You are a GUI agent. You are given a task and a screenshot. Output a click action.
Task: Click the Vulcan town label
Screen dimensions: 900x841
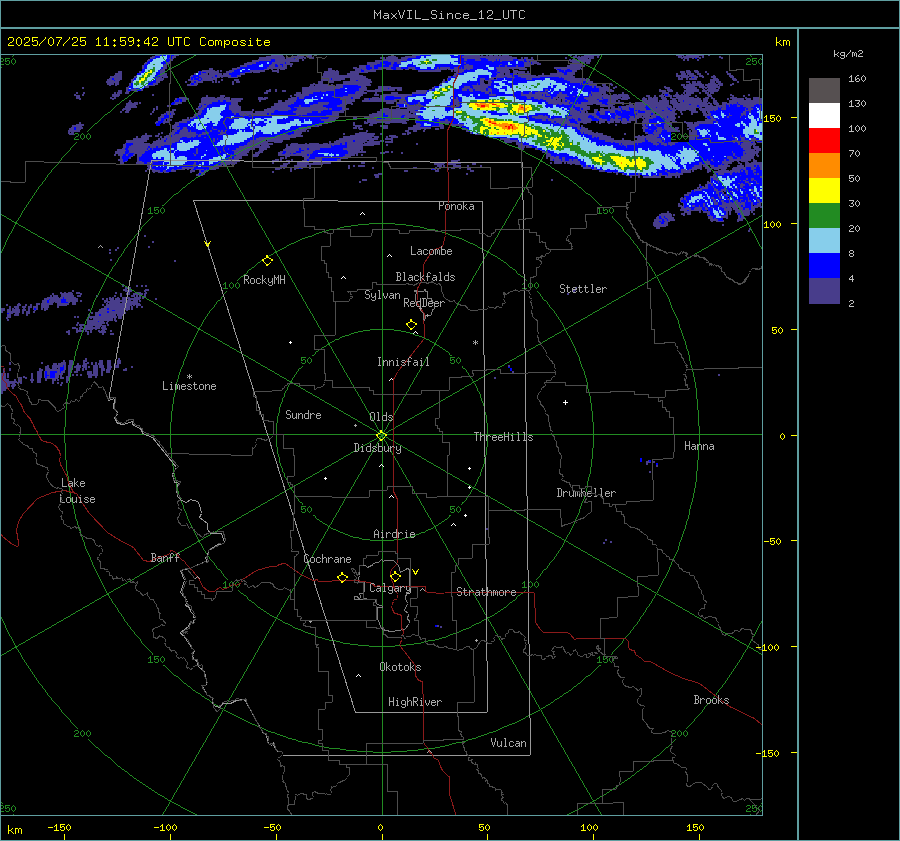508,743
